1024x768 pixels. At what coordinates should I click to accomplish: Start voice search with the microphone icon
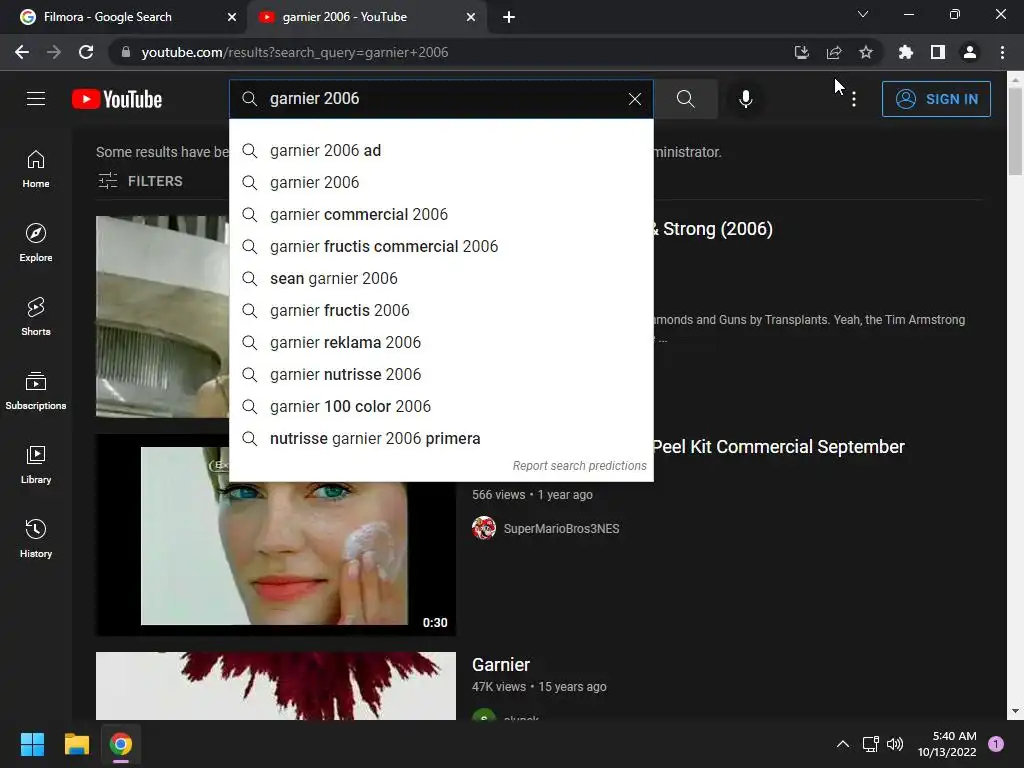(745, 99)
